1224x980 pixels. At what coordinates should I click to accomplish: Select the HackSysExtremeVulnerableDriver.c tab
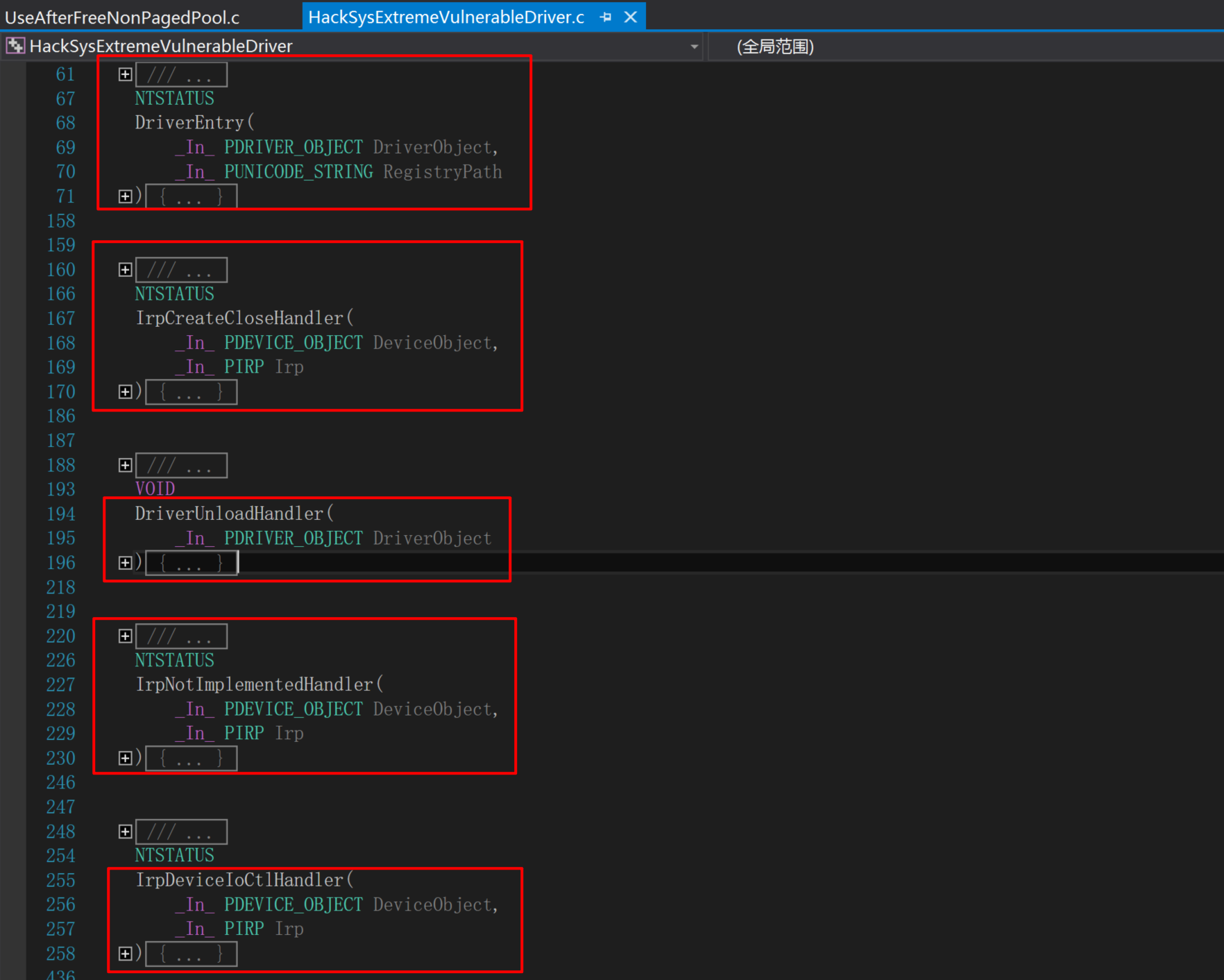click(x=446, y=17)
